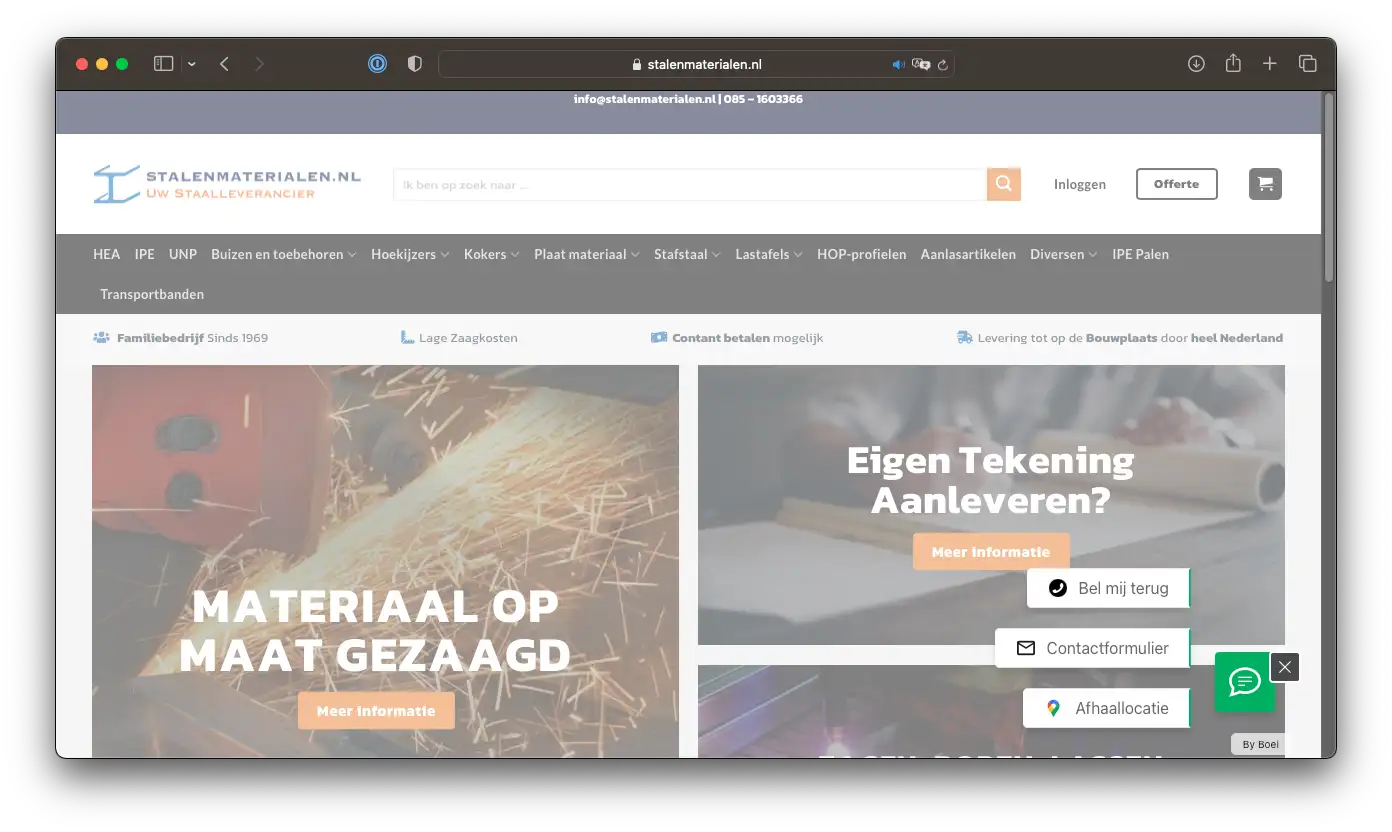1392x832 pixels.
Task: Open the Safari share menu
Action: pyautogui.click(x=1233, y=63)
